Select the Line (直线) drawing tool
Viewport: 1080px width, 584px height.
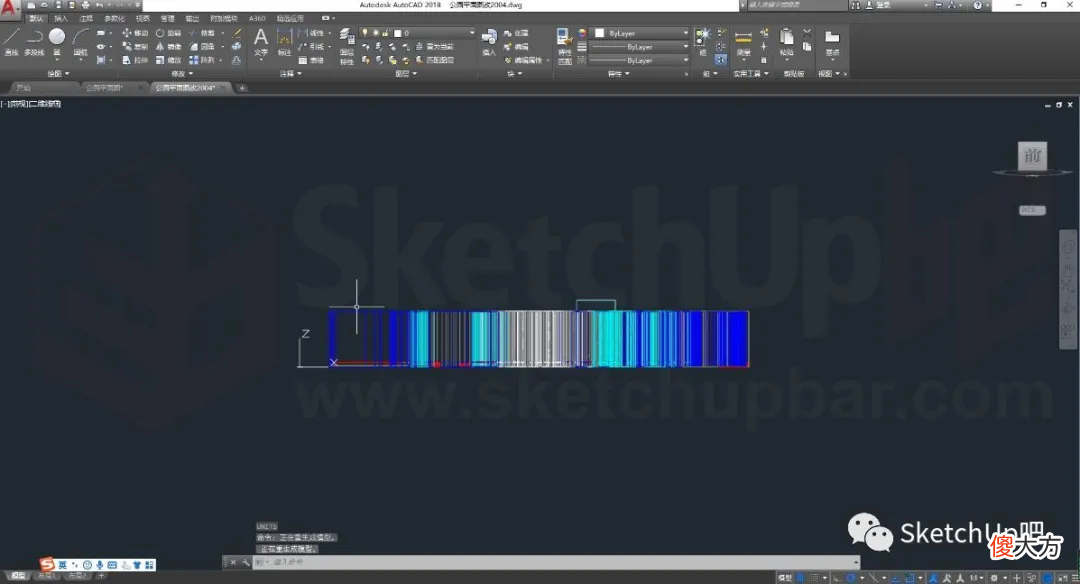point(12,41)
